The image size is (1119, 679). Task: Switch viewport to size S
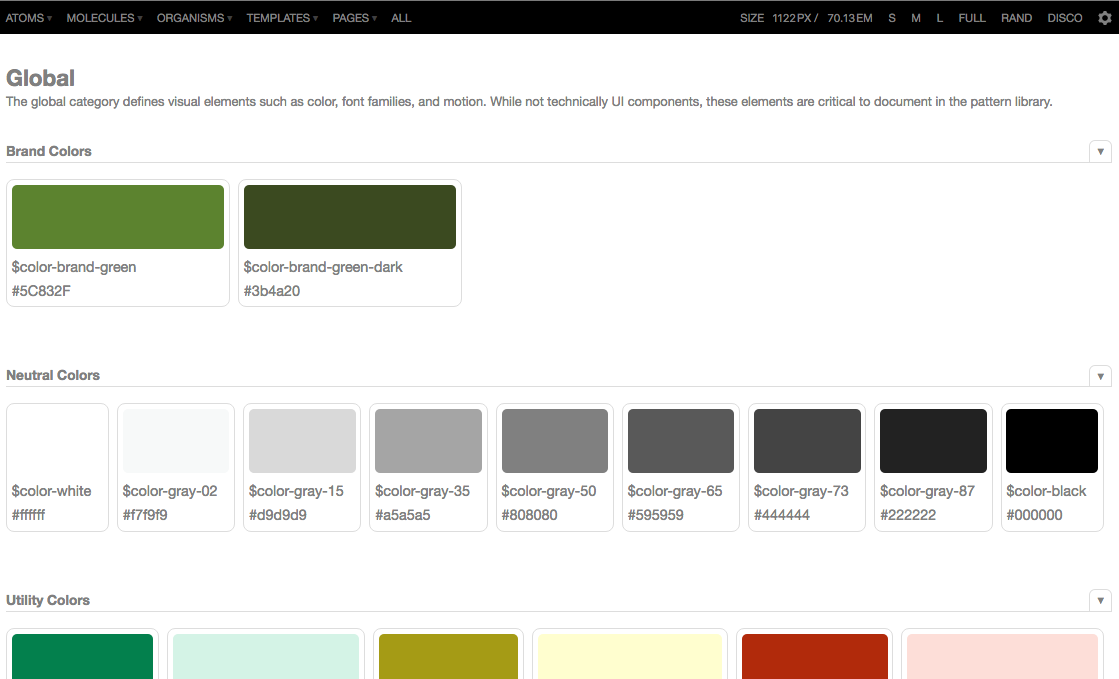pyautogui.click(x=891, y=18)
